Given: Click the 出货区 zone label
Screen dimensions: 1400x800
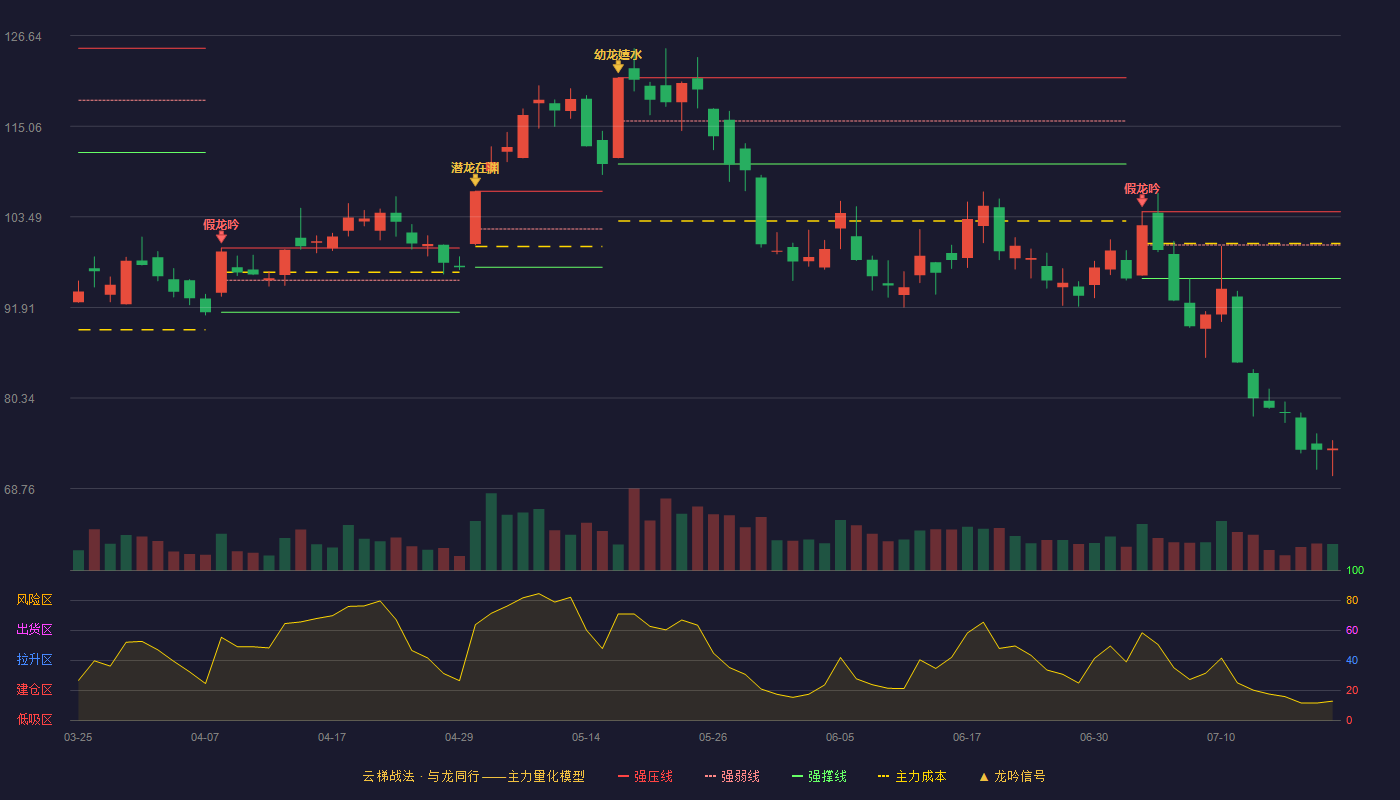Looking at the screenshot, I should point(34,630).
